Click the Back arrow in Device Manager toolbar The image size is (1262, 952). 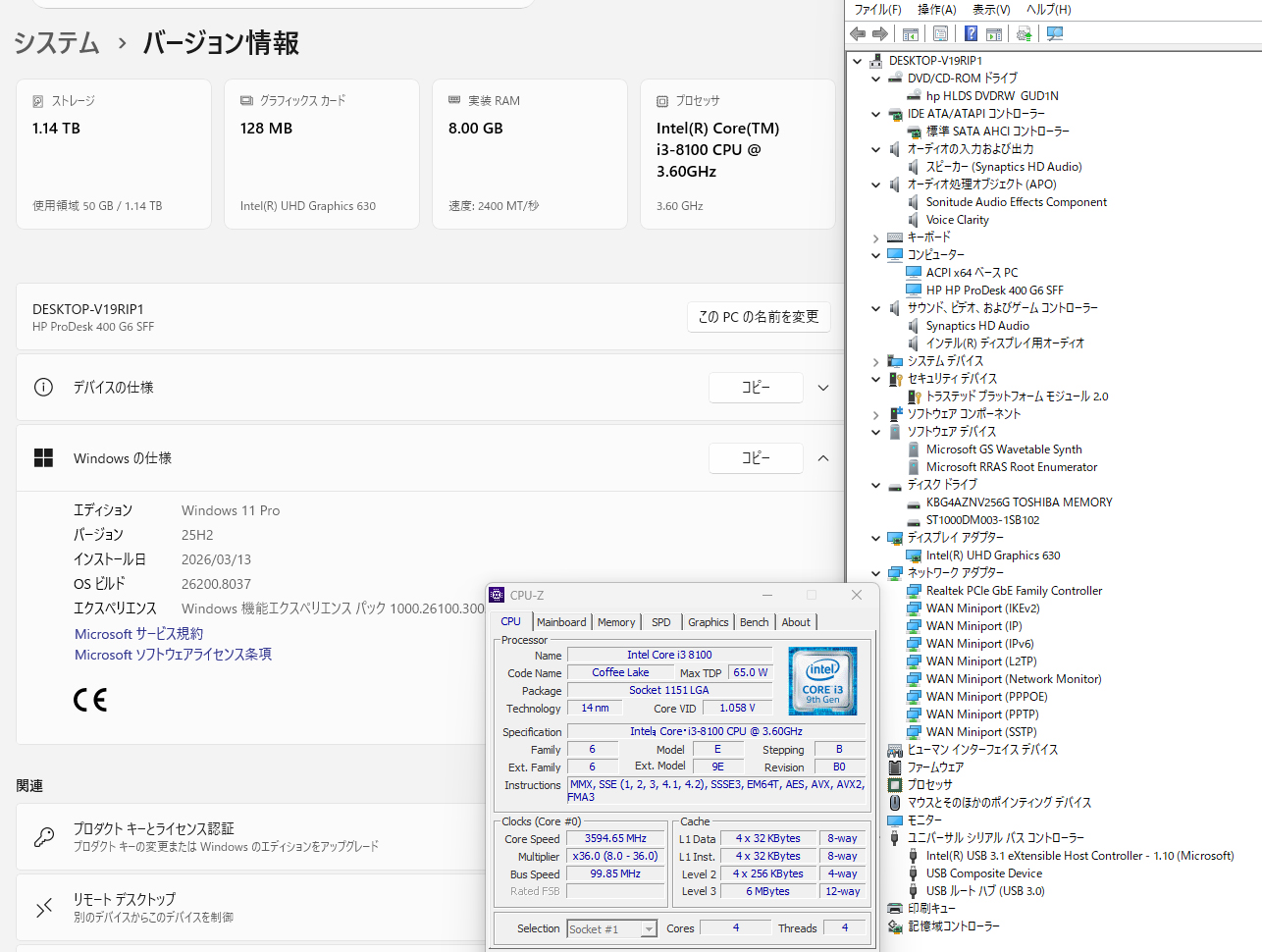click(858, 34)
